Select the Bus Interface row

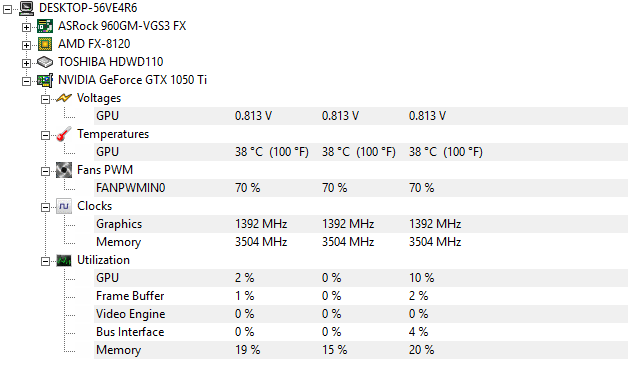361,332
